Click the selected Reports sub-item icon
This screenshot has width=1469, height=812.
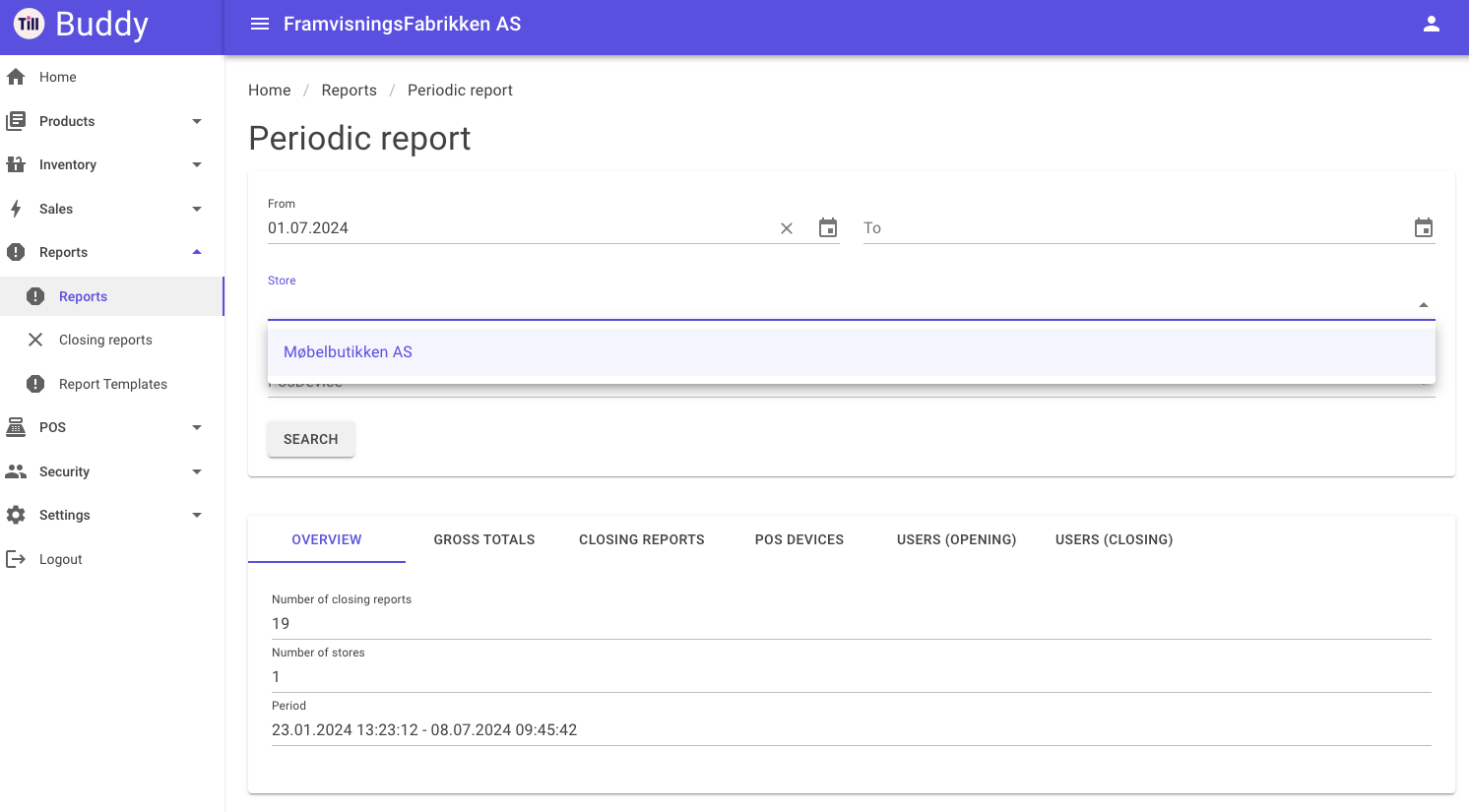tap(35, 296)
